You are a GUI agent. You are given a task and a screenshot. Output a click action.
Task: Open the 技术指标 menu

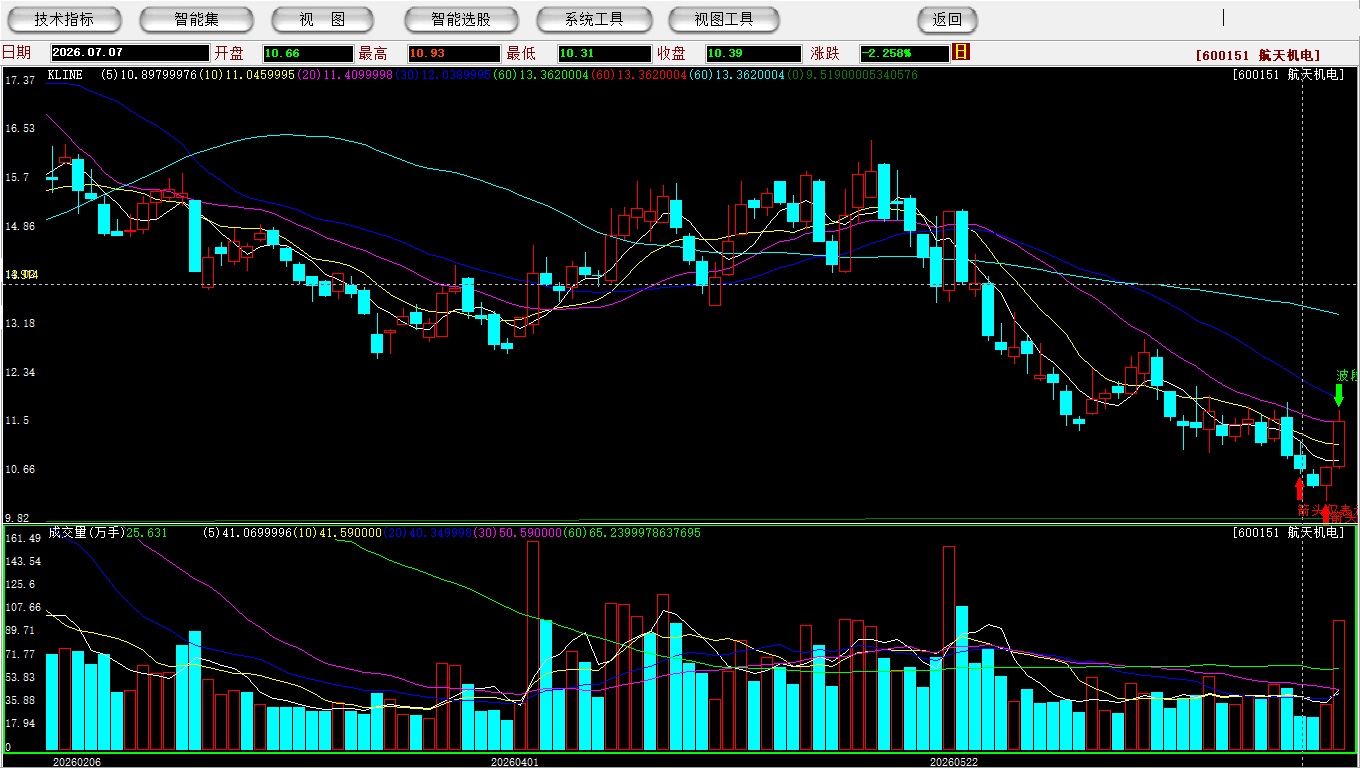click(64, 19)
